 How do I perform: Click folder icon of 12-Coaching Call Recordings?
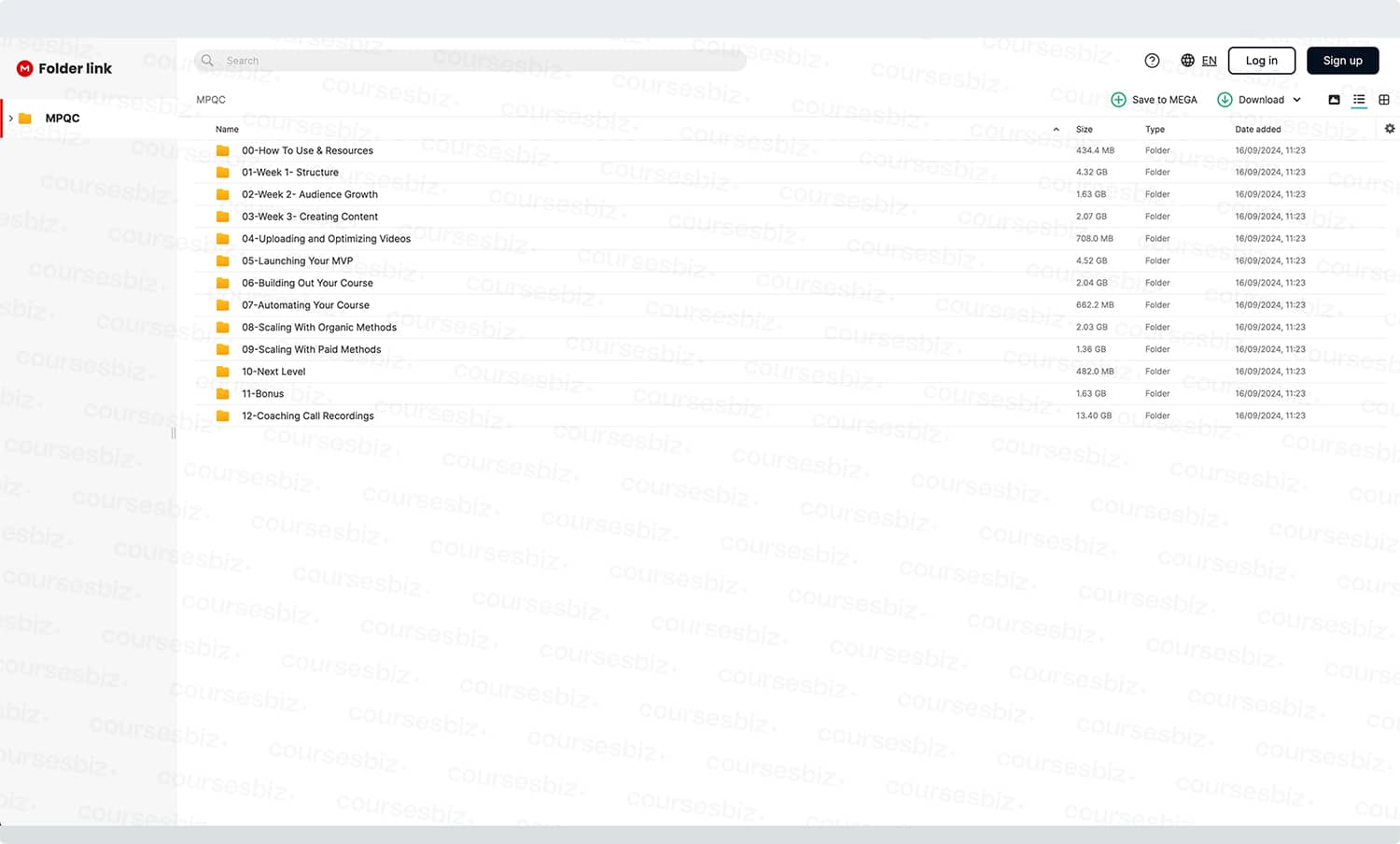[x=222, y=415]
